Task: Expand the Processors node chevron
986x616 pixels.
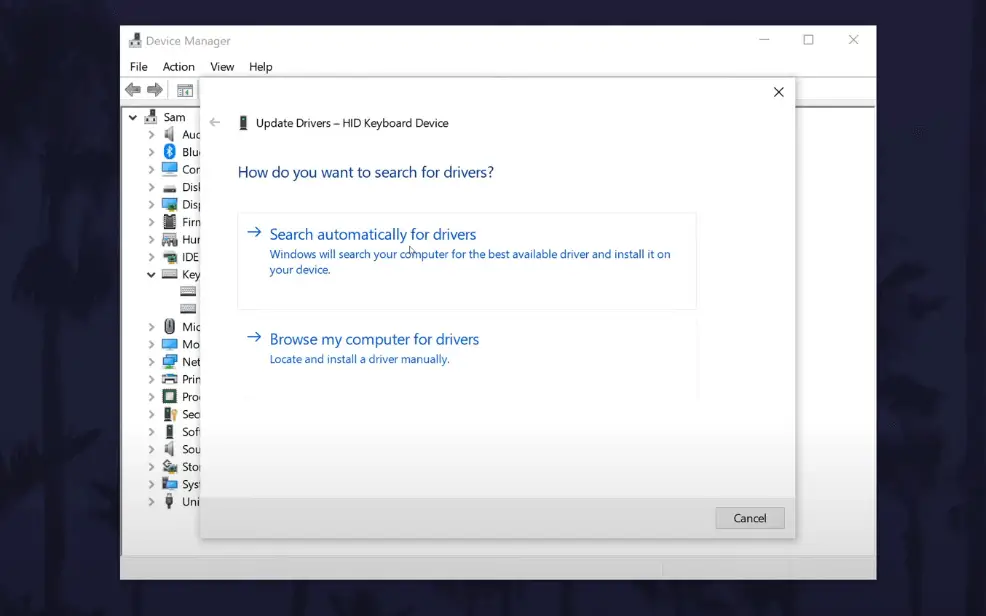Action: tap(151, 397)
